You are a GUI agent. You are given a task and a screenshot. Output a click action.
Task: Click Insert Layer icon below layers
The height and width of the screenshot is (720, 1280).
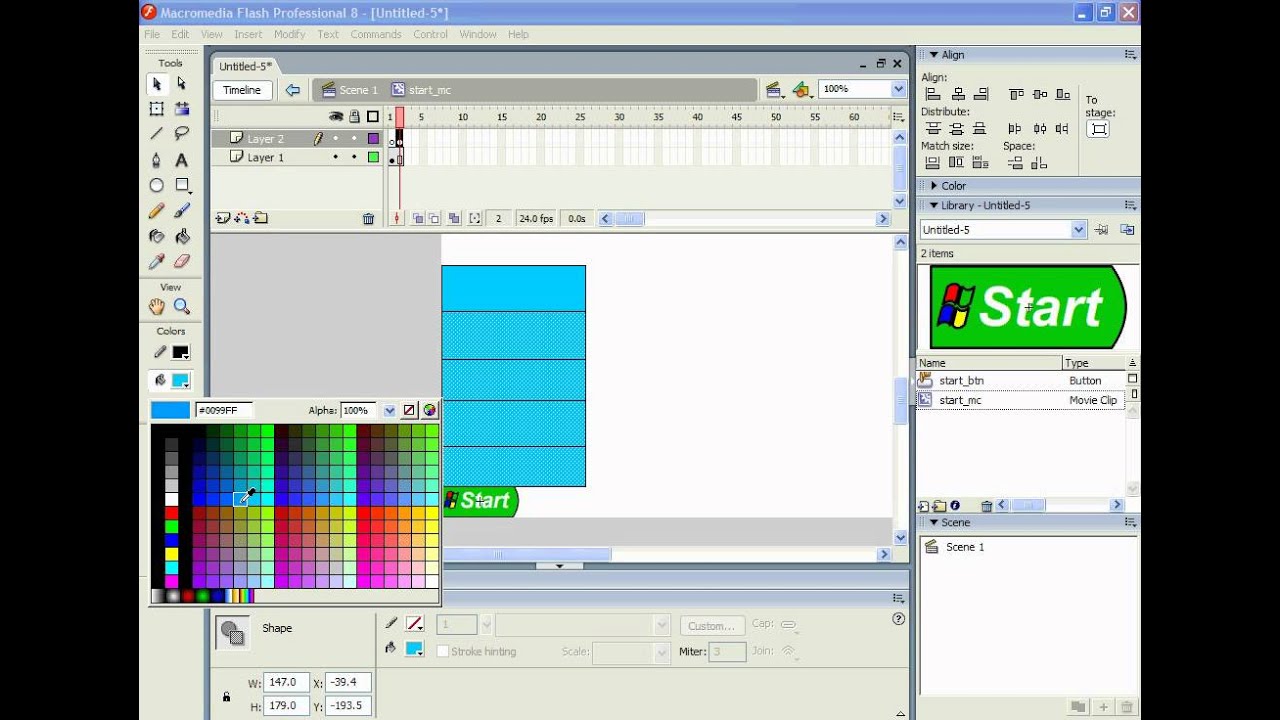click(x=223, y=218)
